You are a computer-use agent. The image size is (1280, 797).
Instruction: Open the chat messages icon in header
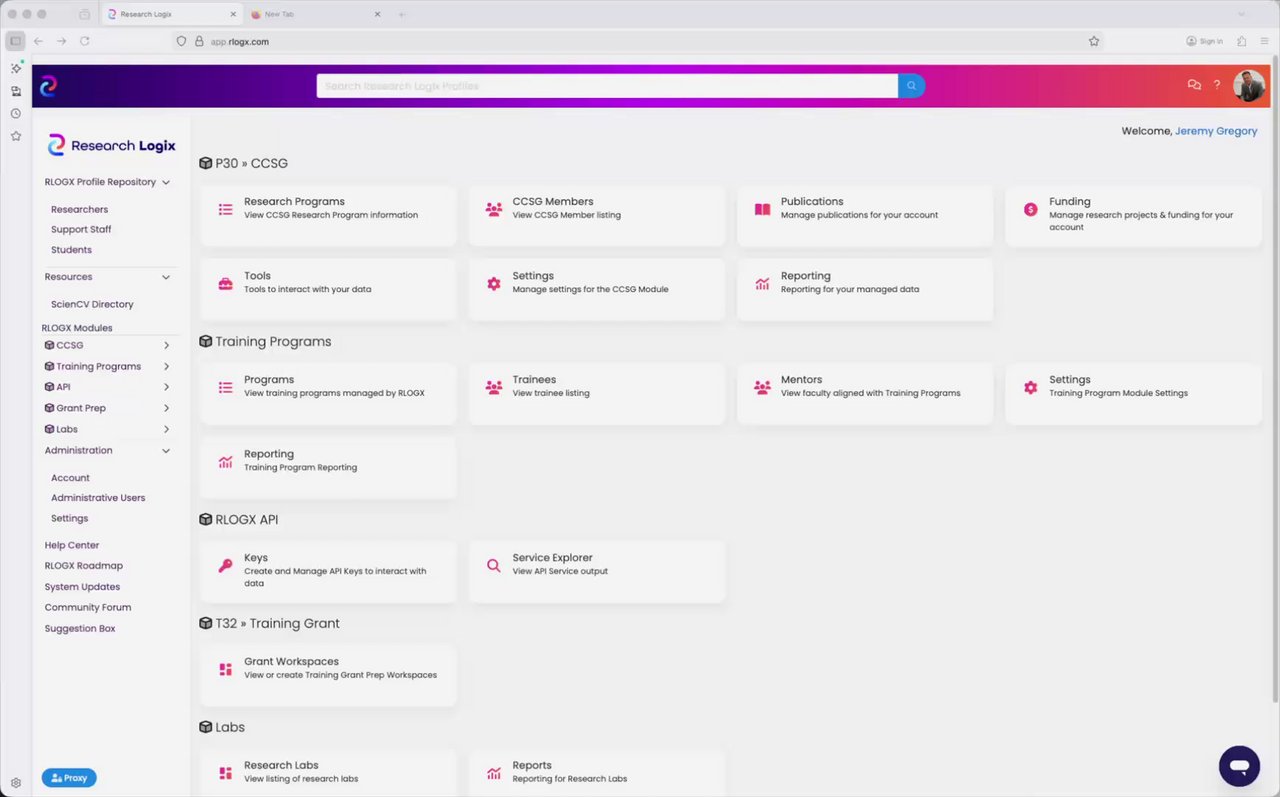click(1194, 85)
